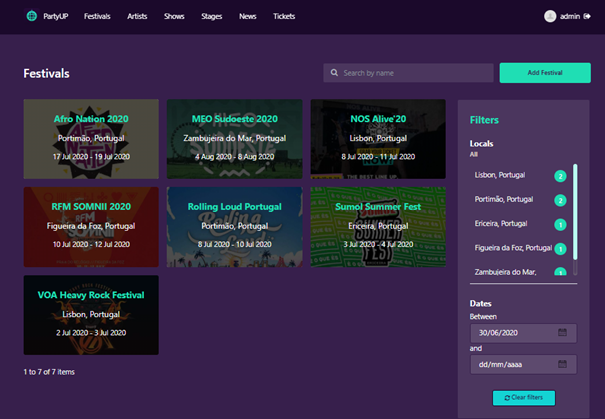Open the RFM SOMNII 2020 festival card
605x419 pixels.
(91, 227)
